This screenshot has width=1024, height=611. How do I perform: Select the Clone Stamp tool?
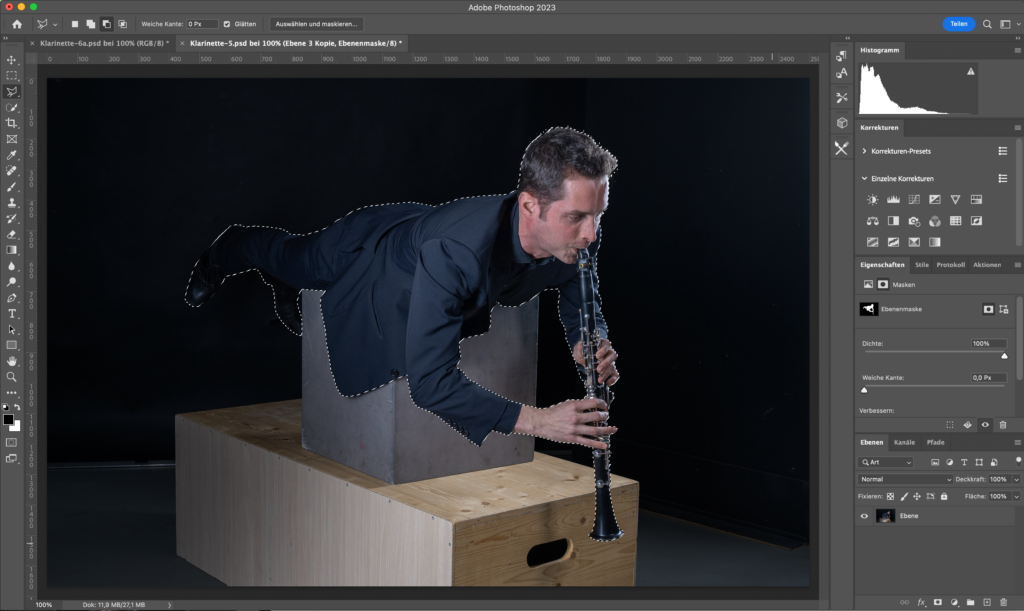pos(12,202)
